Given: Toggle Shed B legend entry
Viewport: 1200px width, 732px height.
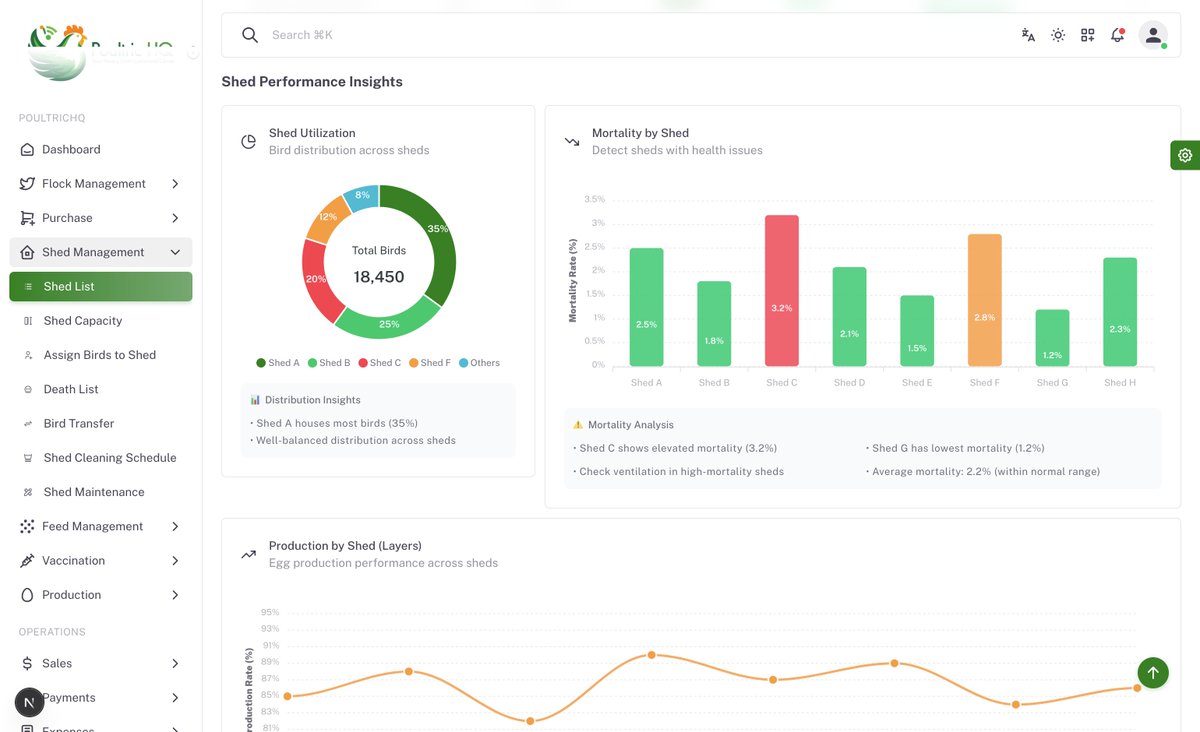Looking at the screenshot, I should coord(329,363).
